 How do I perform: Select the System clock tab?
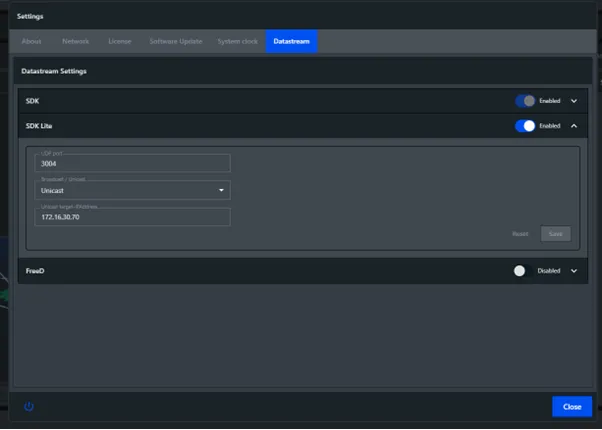(238, 41)
